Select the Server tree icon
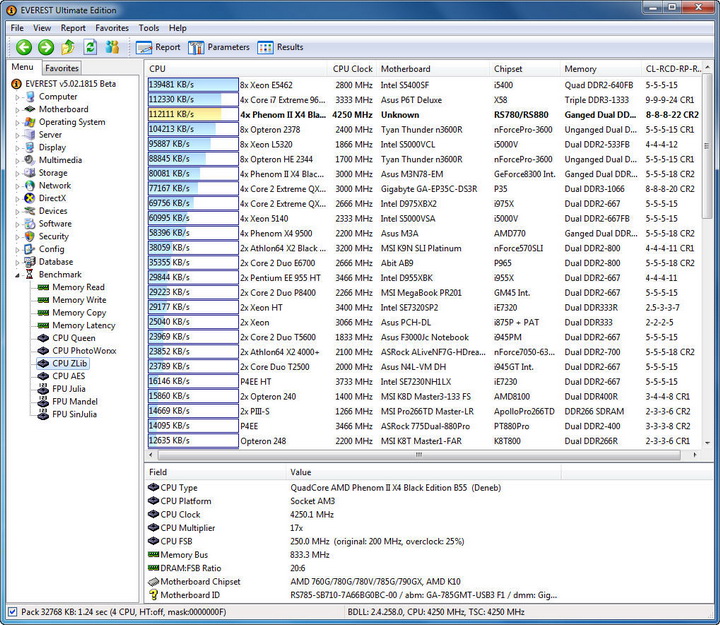This screenshot has height=625, width=720. tap(30, 135)
